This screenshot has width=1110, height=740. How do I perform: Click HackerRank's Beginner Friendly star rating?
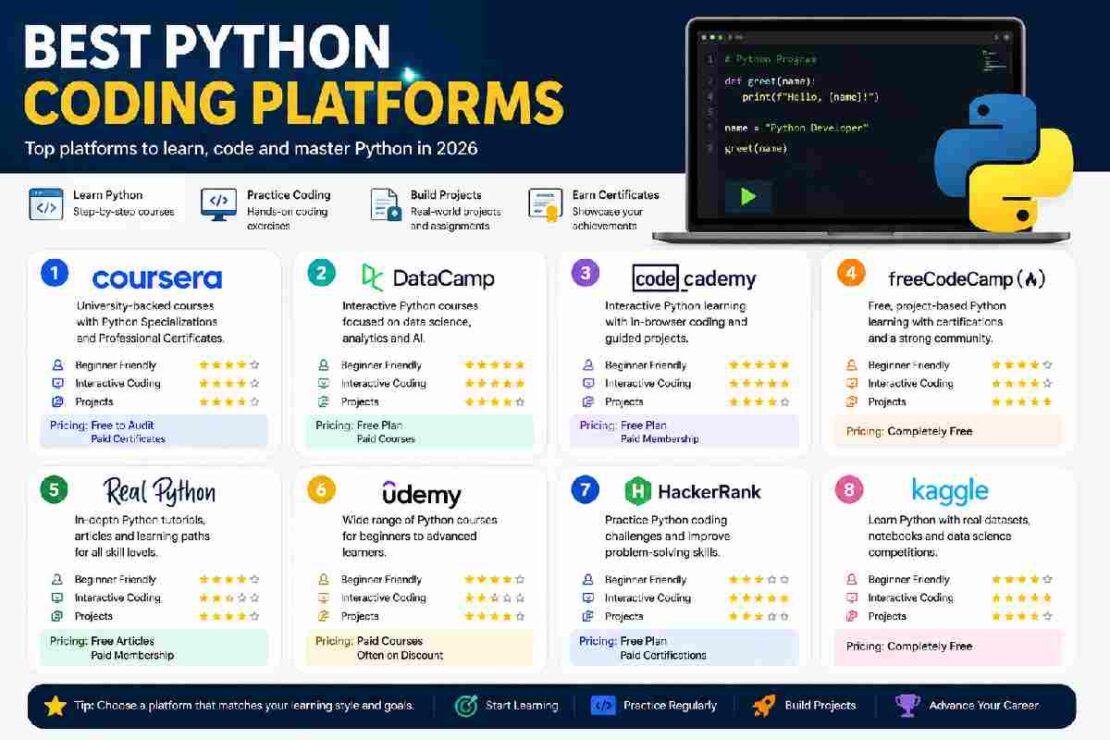tap(759, 579)
